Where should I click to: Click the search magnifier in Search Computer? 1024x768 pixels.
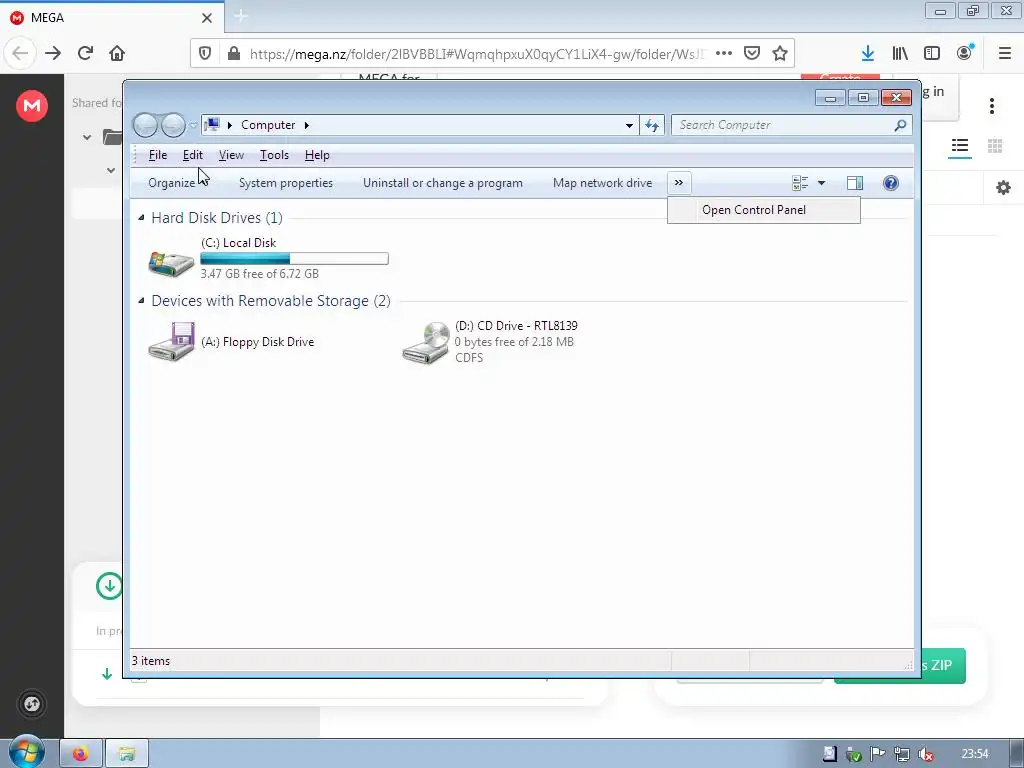pos(900,125)
